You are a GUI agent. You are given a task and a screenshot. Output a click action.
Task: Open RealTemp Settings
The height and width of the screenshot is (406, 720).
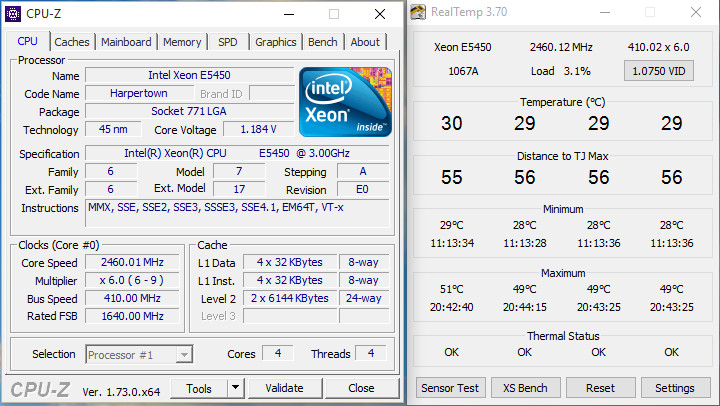pos(675,388)
